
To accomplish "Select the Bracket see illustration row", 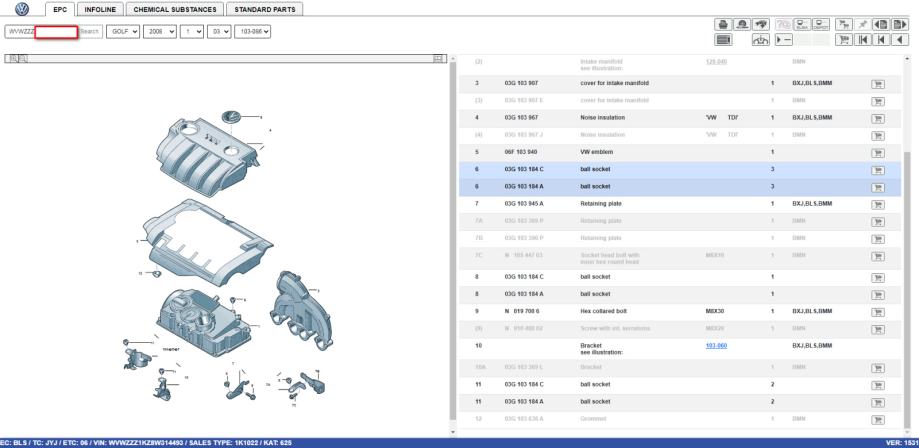I will [680, 349].
